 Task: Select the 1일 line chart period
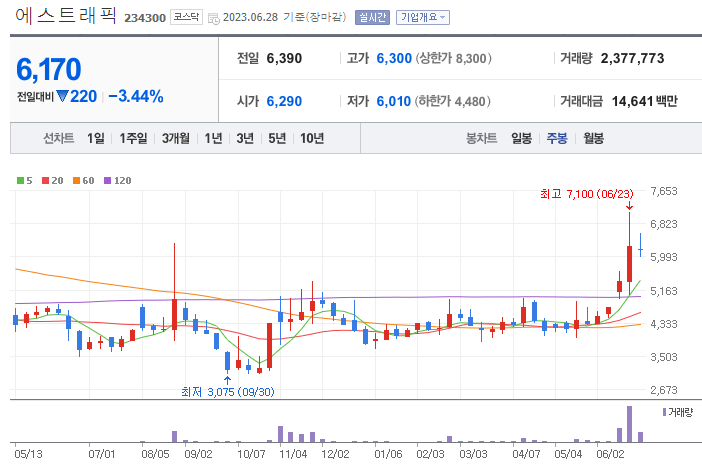[x=95, y=138]
